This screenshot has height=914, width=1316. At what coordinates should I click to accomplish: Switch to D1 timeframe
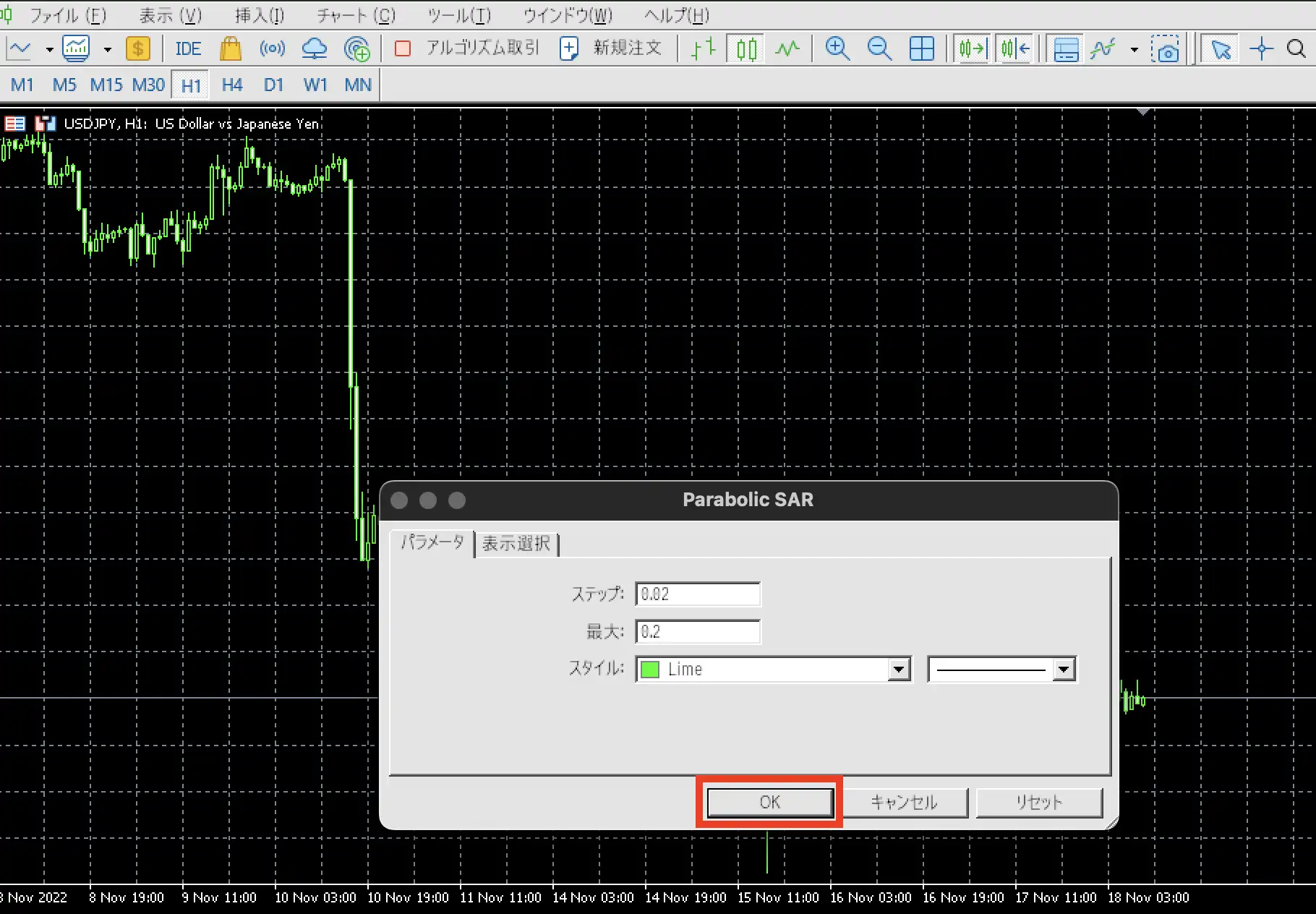coord(273,85)
